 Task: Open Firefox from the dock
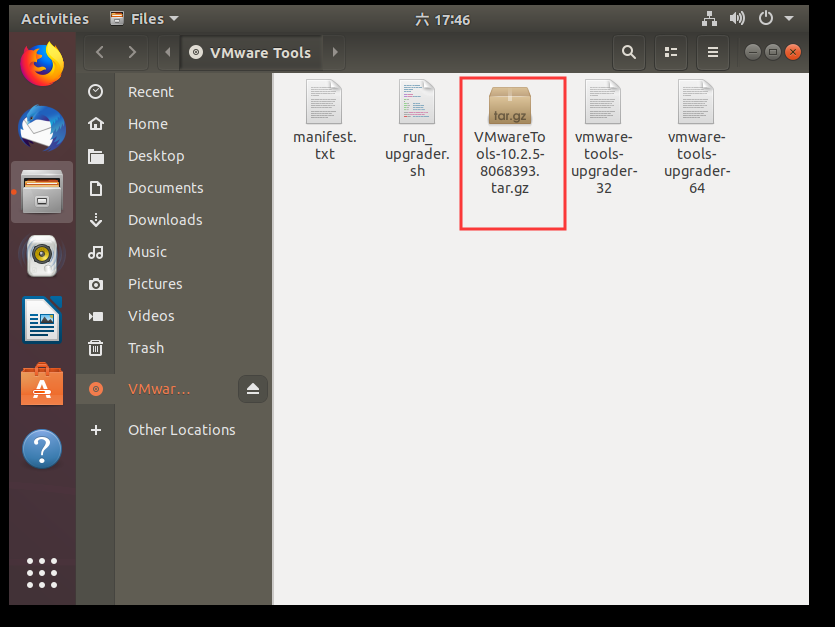(x=42, y=64)
